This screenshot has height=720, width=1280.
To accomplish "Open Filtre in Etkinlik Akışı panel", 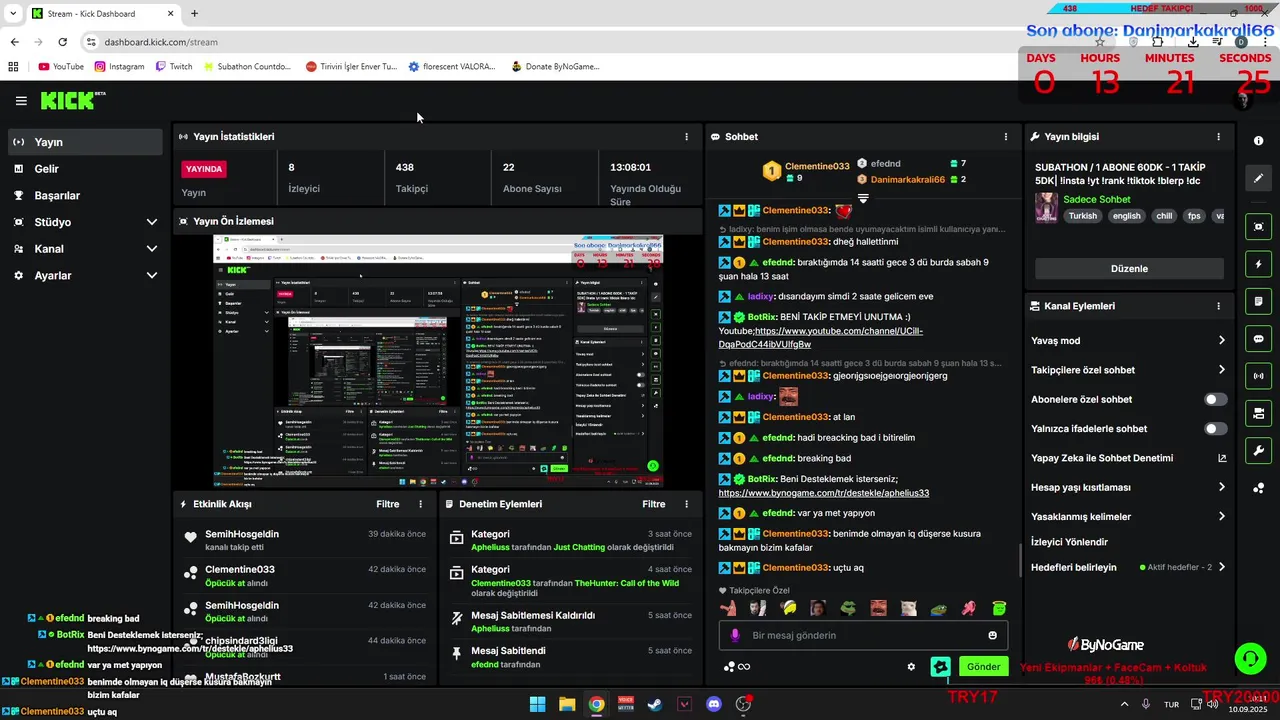I will coord(387,505).
